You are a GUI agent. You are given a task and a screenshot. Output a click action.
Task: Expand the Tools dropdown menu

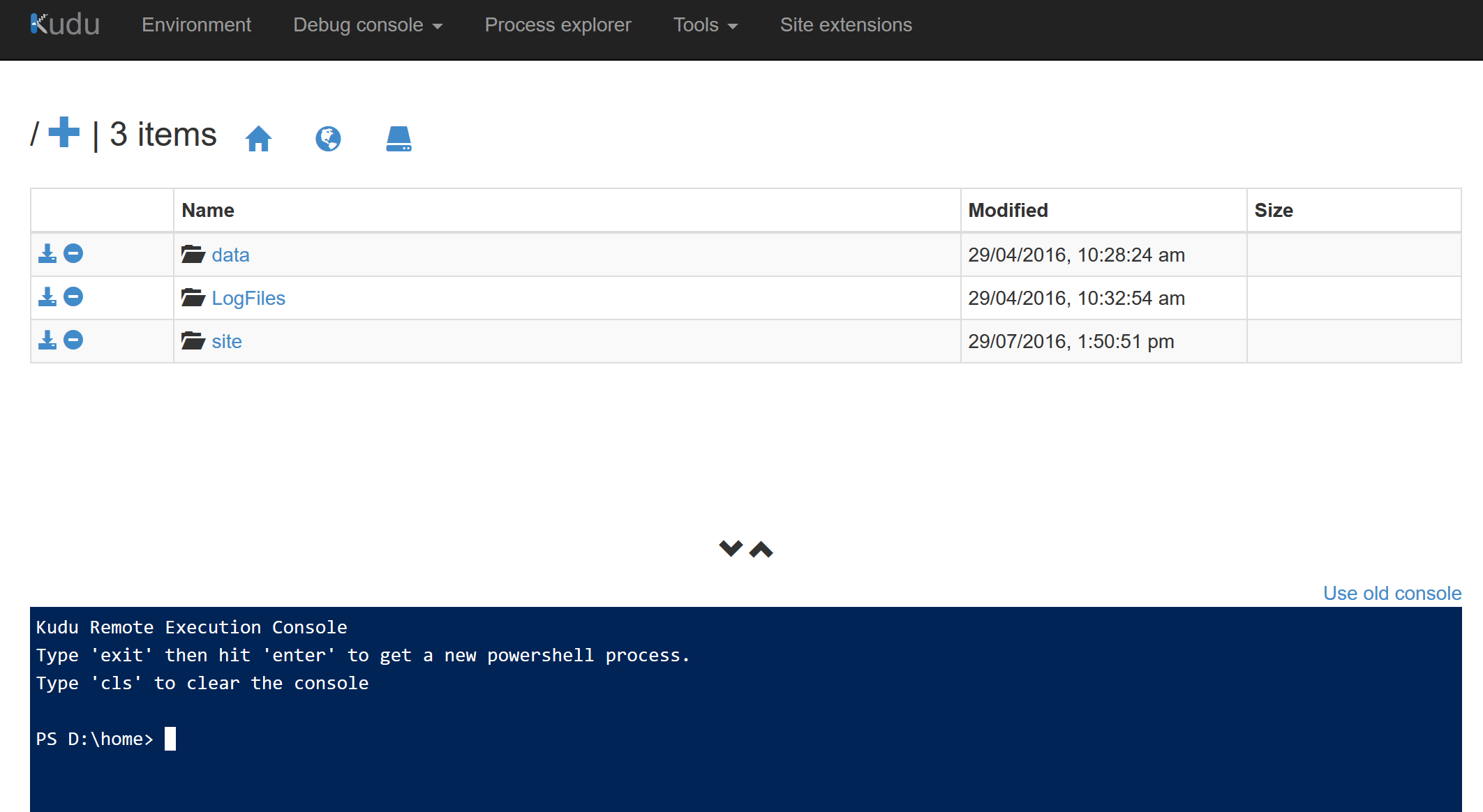coord(705,25)
